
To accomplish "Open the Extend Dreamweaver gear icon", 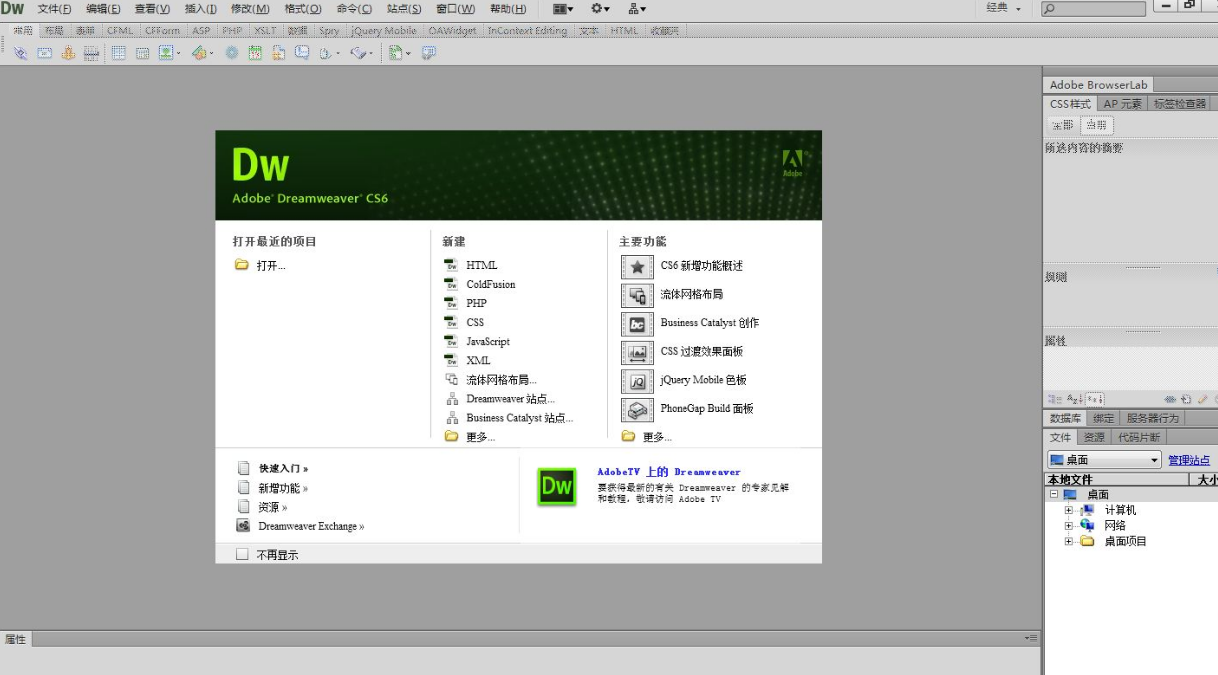I will tap(600, 8).
